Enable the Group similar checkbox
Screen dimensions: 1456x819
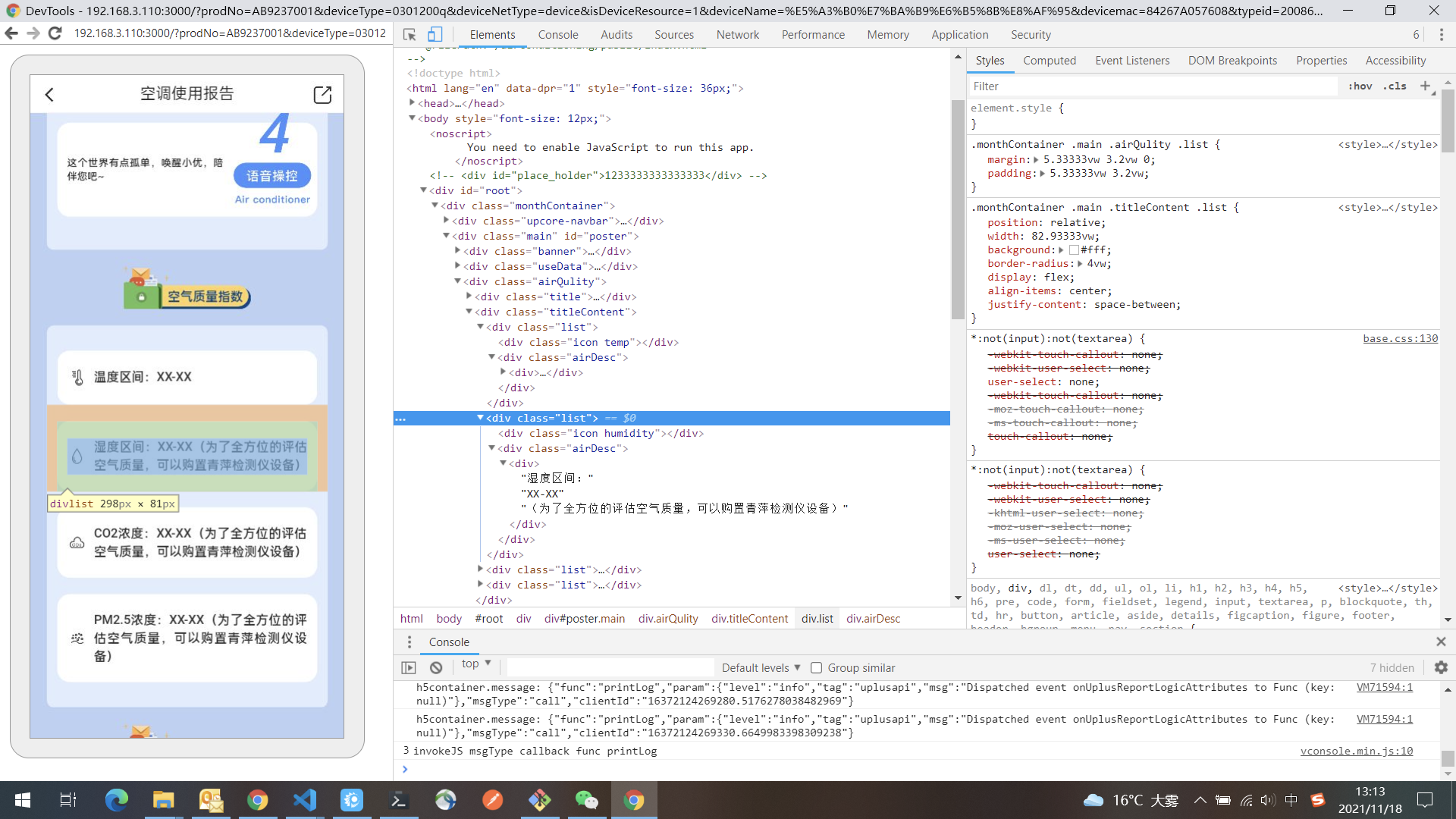[x=816, y=668]
